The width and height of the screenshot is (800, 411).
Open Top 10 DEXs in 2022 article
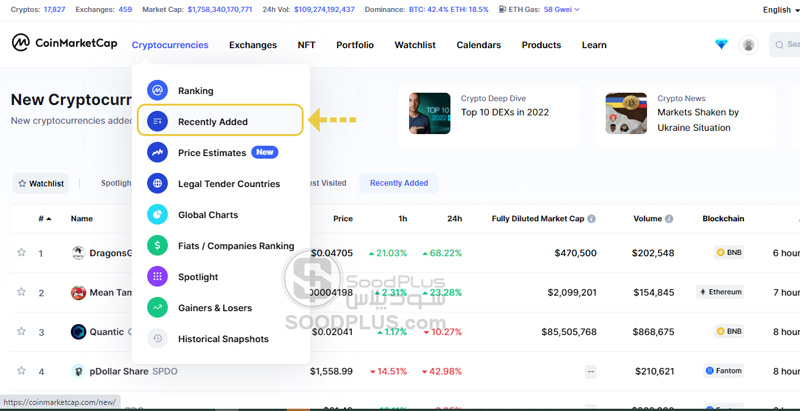pyautogui.click(x=504, y=112)
